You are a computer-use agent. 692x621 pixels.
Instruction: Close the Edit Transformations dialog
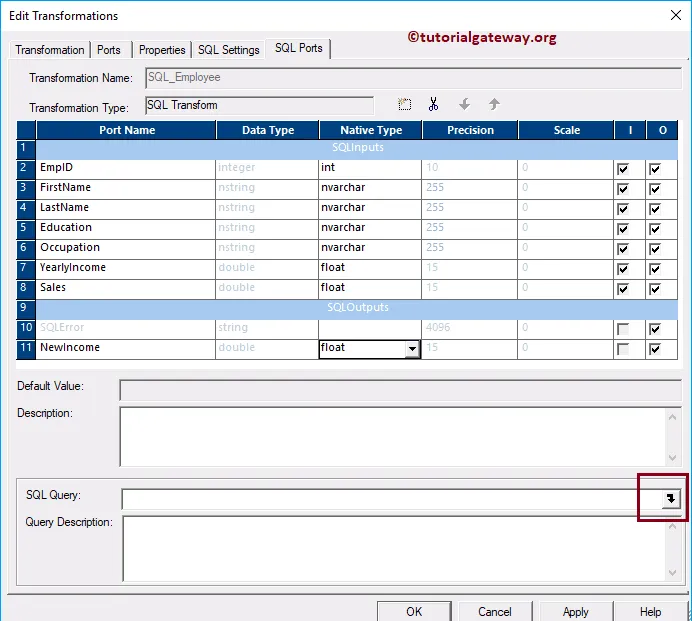[675, 15]
